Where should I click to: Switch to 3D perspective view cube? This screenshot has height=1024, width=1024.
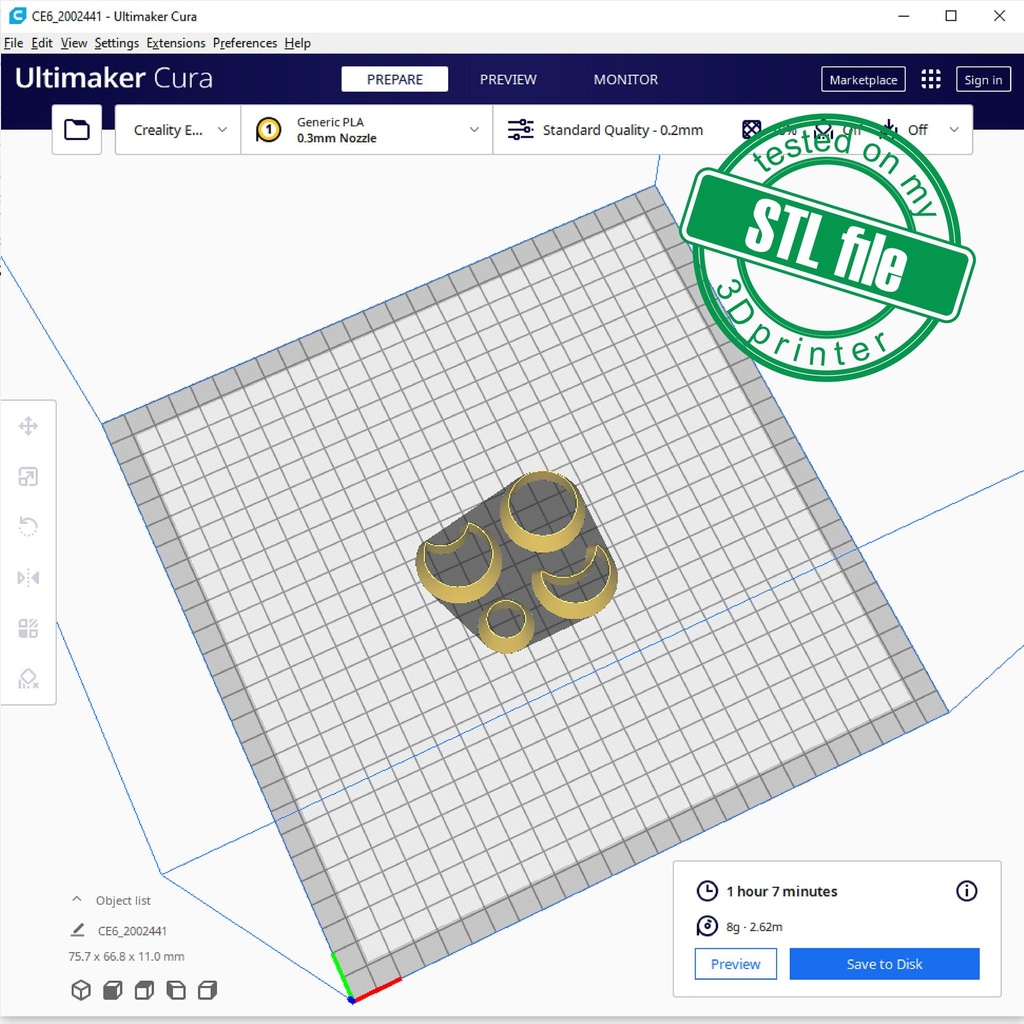click(x=81, y=990)
